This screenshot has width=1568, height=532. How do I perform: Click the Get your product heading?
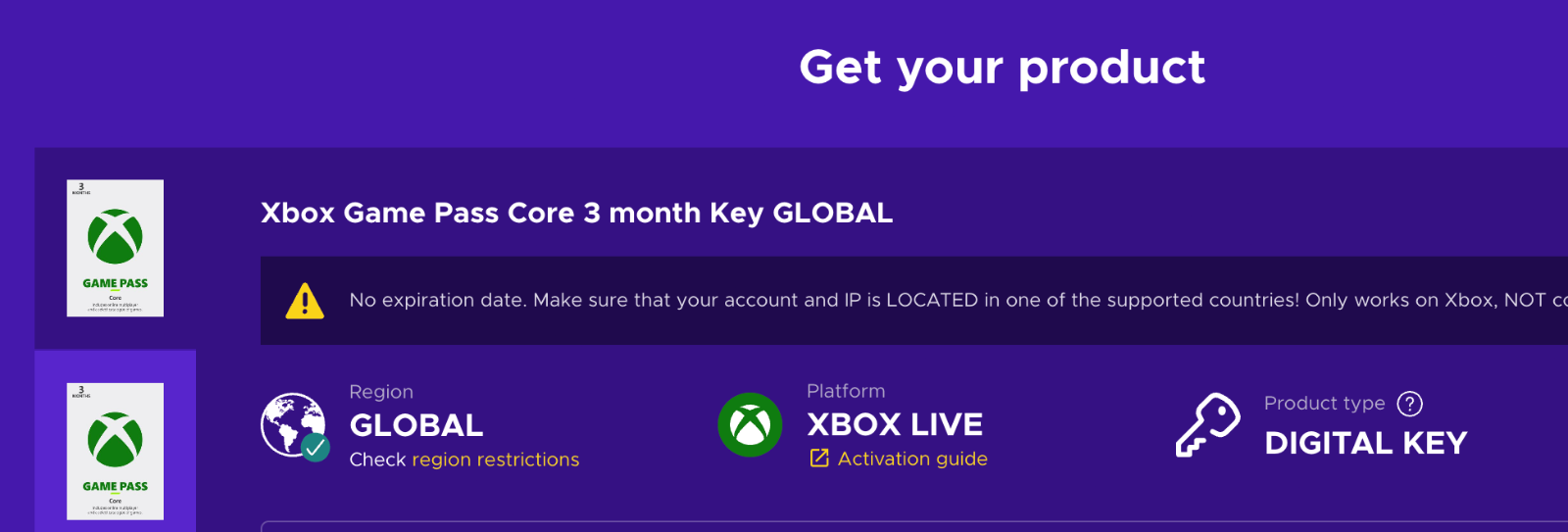point(1002,68)
